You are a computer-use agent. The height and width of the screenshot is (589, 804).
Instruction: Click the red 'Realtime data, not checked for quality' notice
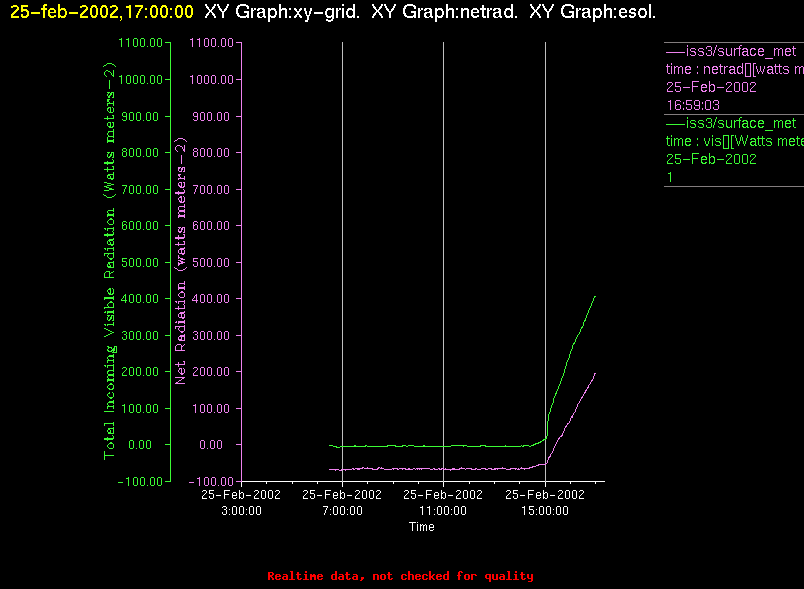coord(400,576)
